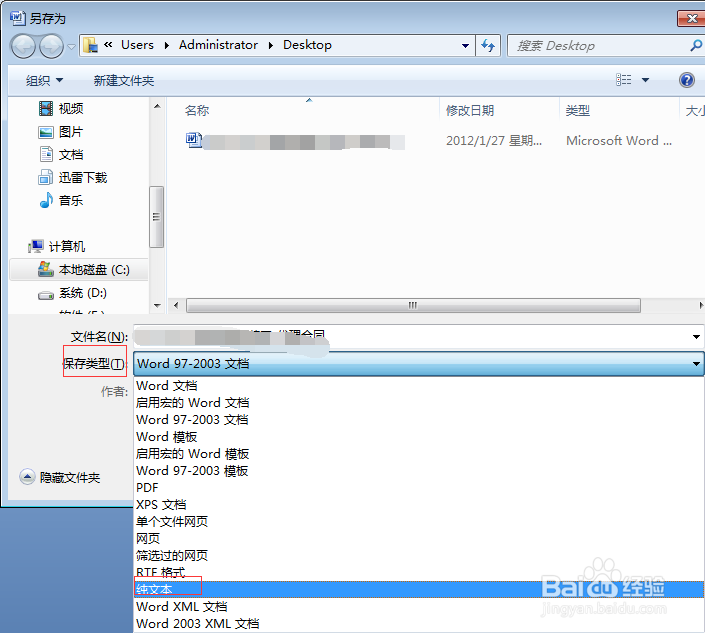Open the address bar history dropdown

465,45
